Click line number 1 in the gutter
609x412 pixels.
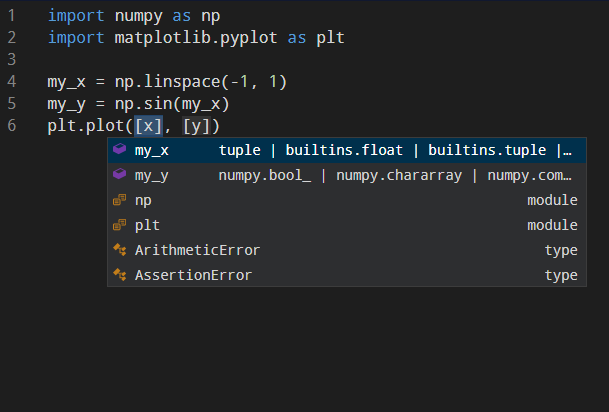click(x=12, y=16)
